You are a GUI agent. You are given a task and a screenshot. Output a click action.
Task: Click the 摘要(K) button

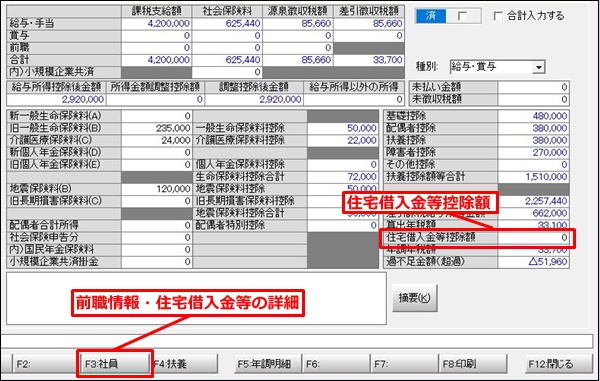pyautogui.click(x=414, y=298)
